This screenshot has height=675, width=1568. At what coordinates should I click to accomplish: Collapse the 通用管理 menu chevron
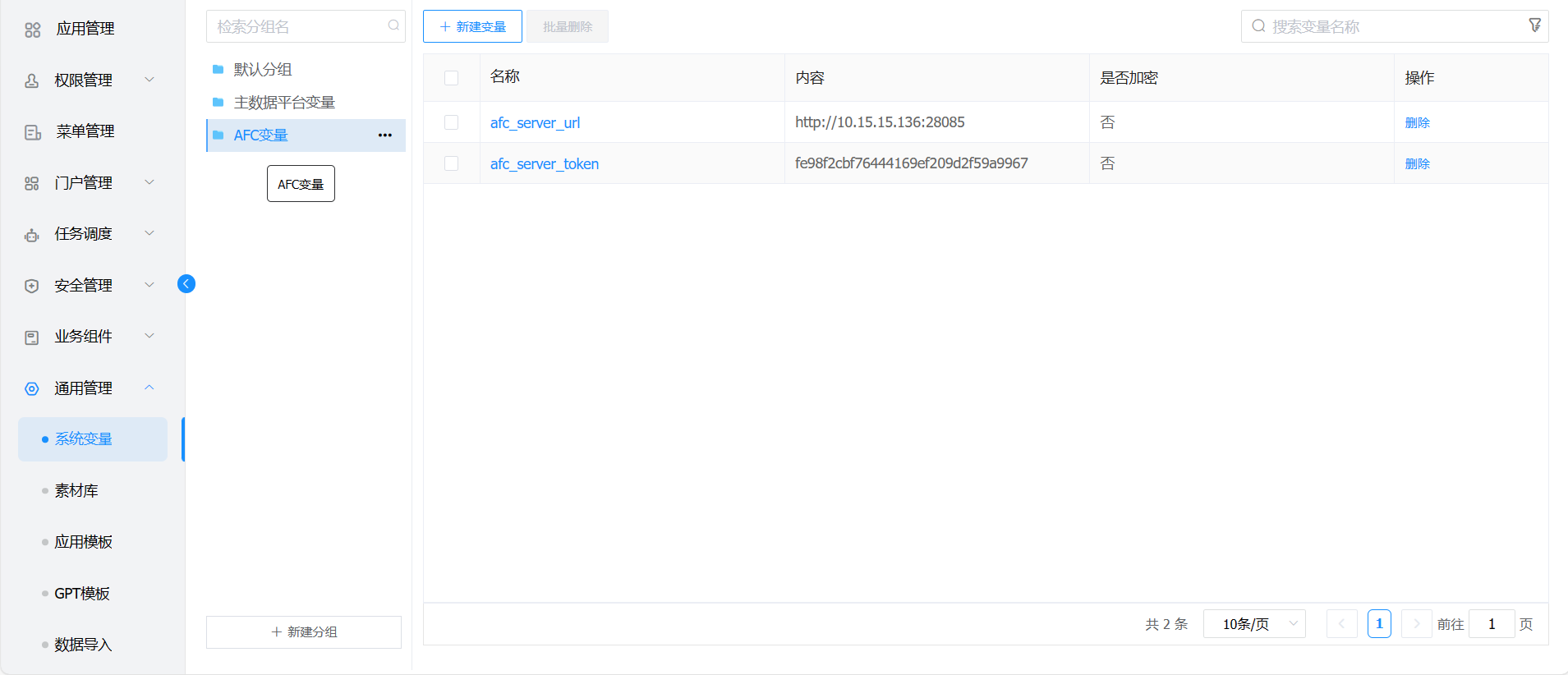pos(149,388)
